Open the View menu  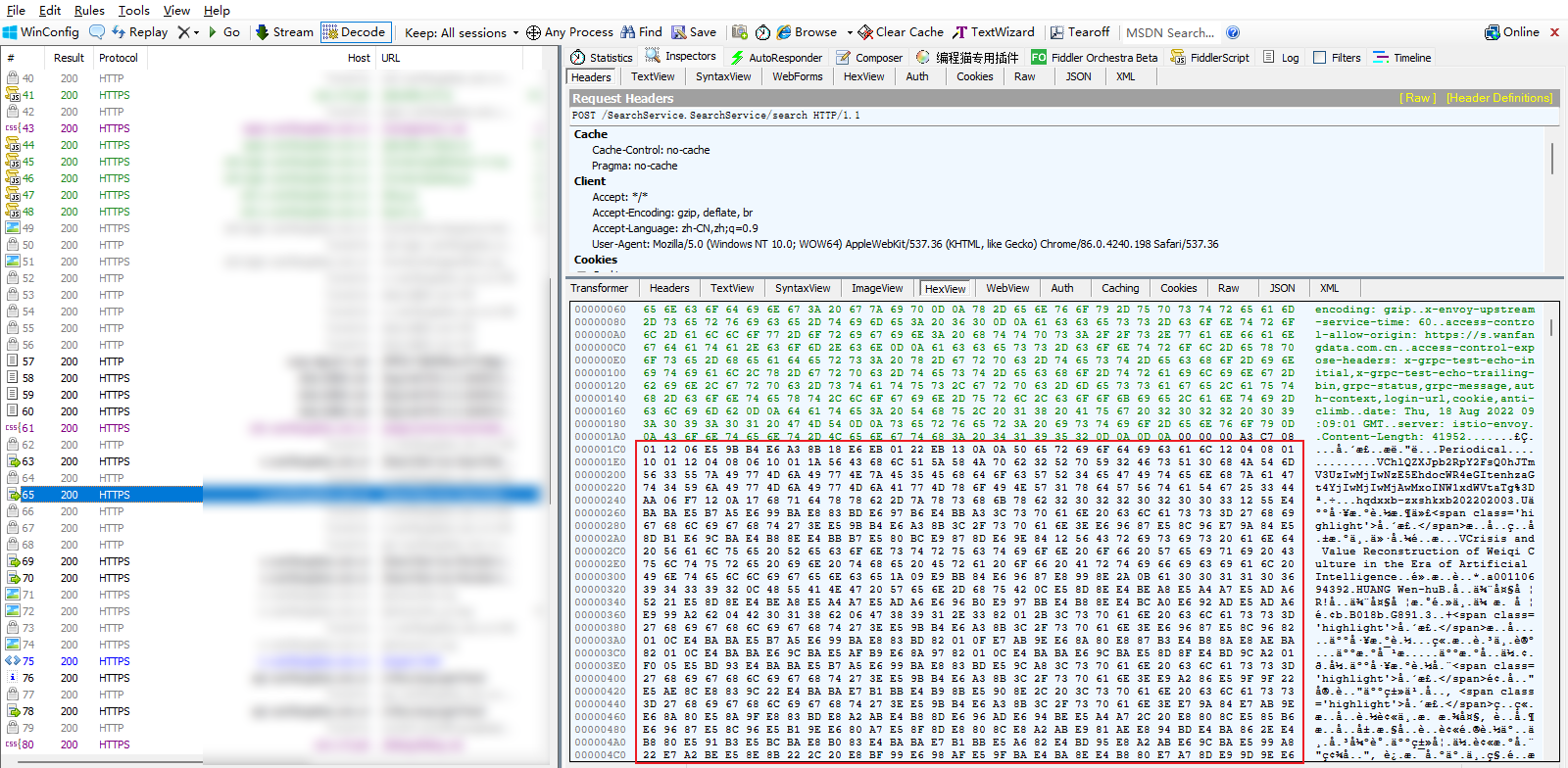(176, 10)
